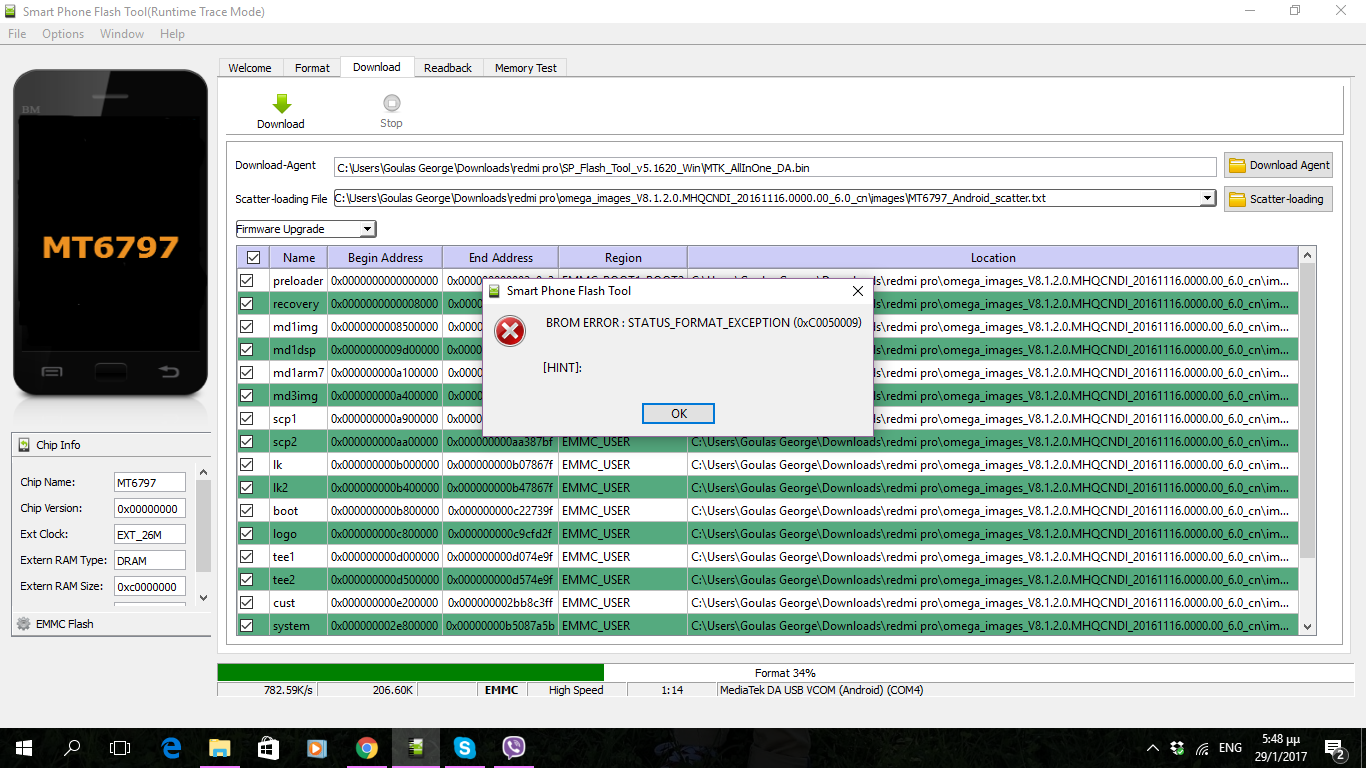Click the EMMC Flash gear icon
This screenshot has width=1366, height=768.
(24, 623)
